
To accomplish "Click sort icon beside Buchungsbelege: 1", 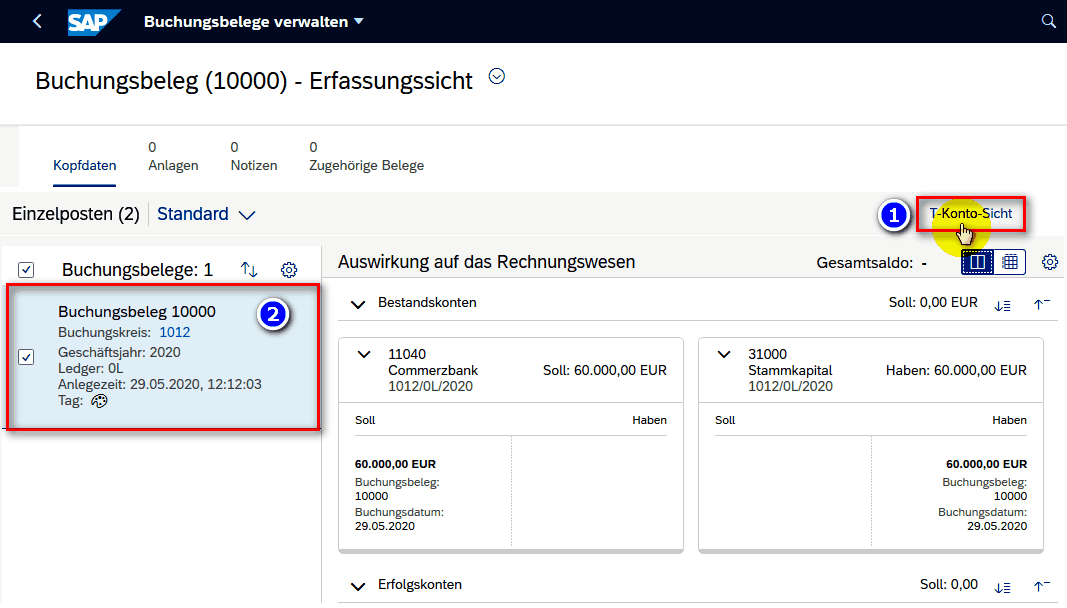I will pyautogui.click(x=249, y=270).
